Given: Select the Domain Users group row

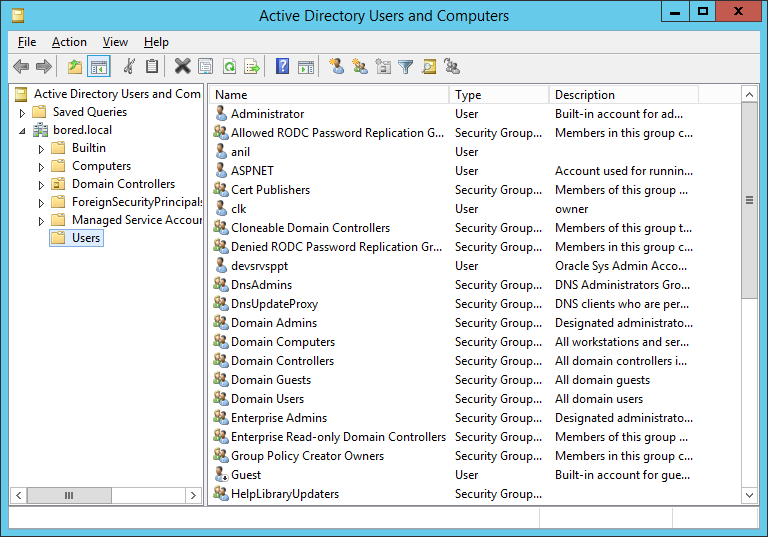Looking at the screenshot, I should click(x=456, y=399).
